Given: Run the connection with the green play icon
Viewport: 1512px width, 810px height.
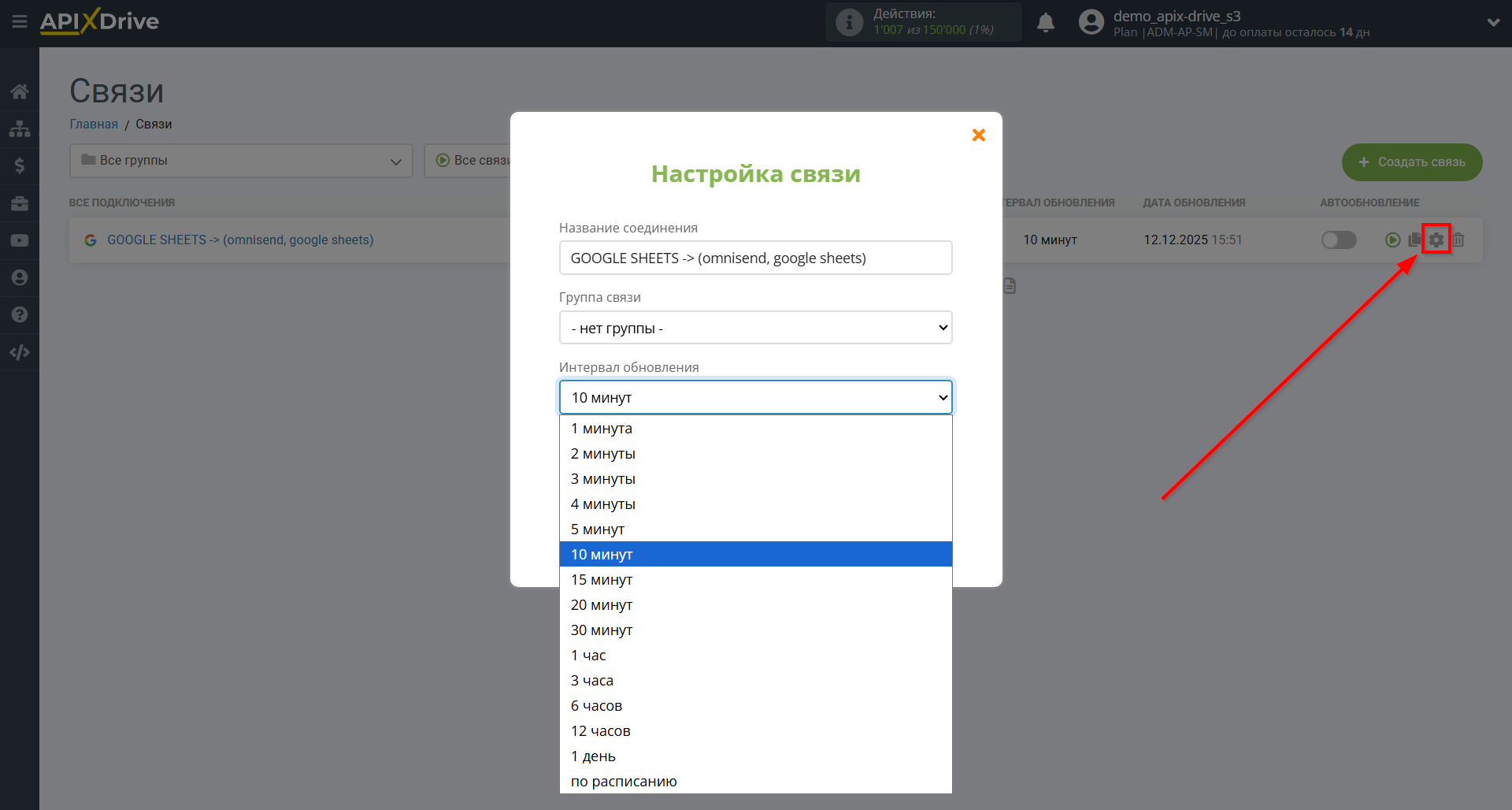Looking at the screenshot, I should pos(1393,240).
